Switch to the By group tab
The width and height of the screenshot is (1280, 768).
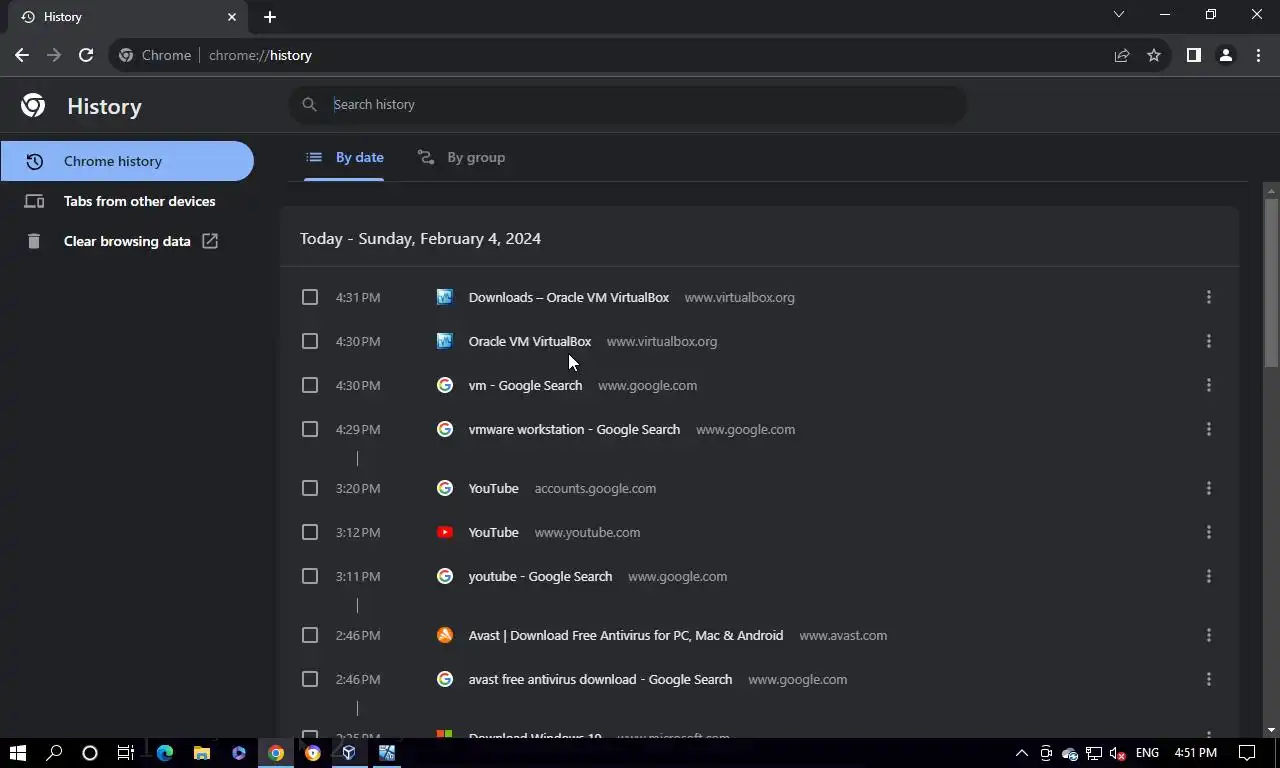click(x=461, y=157)
